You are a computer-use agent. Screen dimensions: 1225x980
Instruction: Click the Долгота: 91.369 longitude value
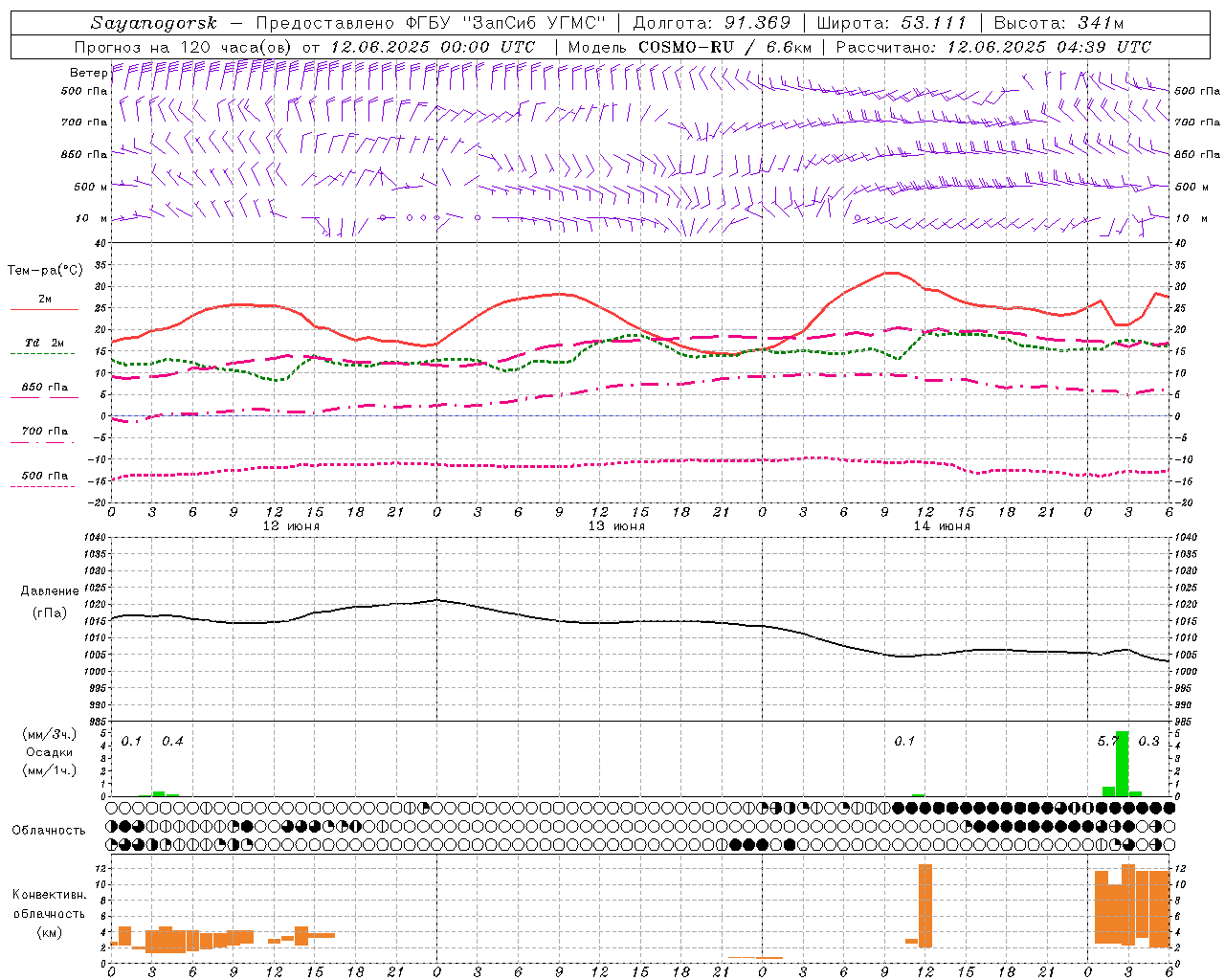(711, 23)
